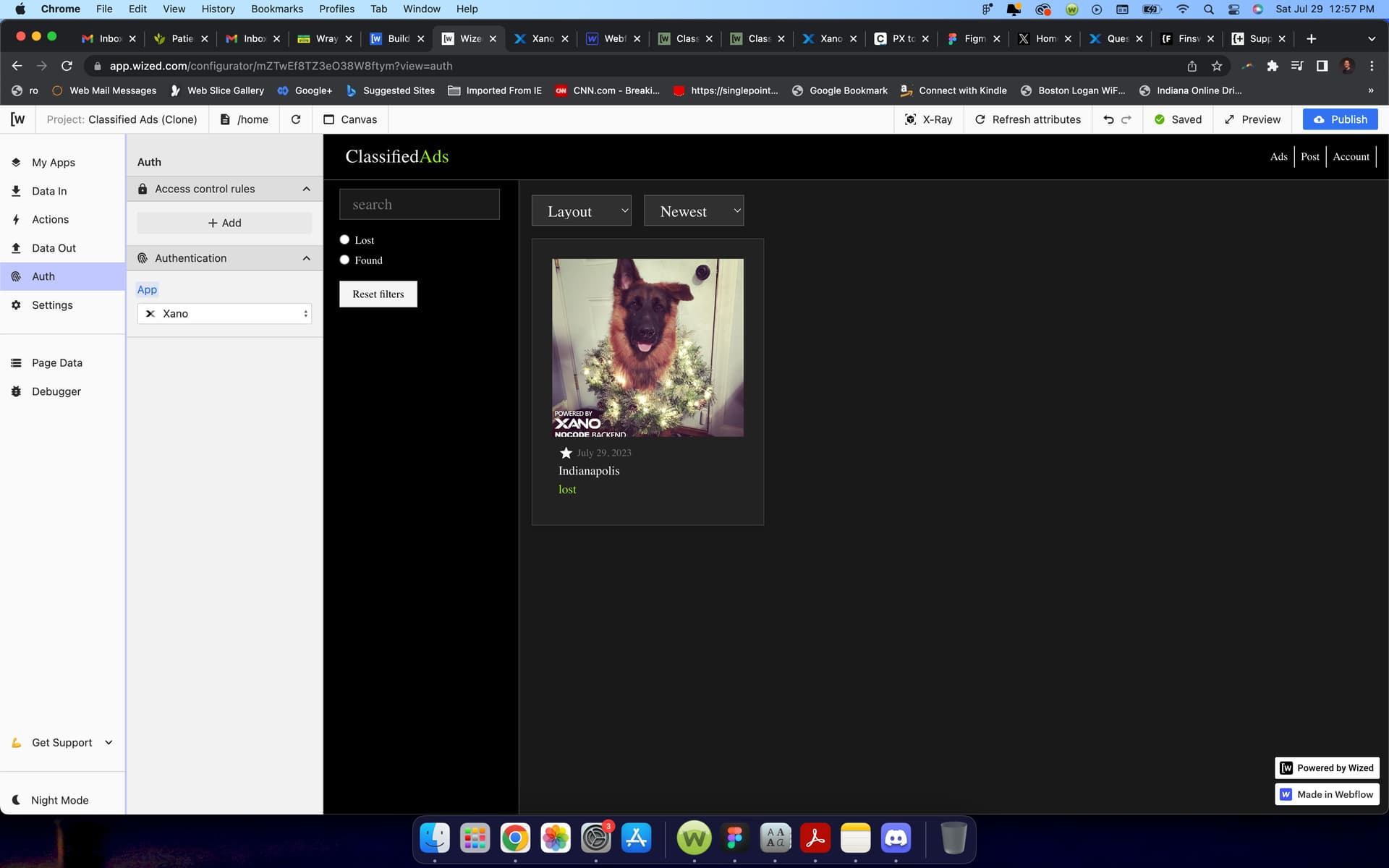Image resolution: width=1389 pixels, height=868 pixels.
Task: Open the Layout dropdown
Action: point(582,210)
